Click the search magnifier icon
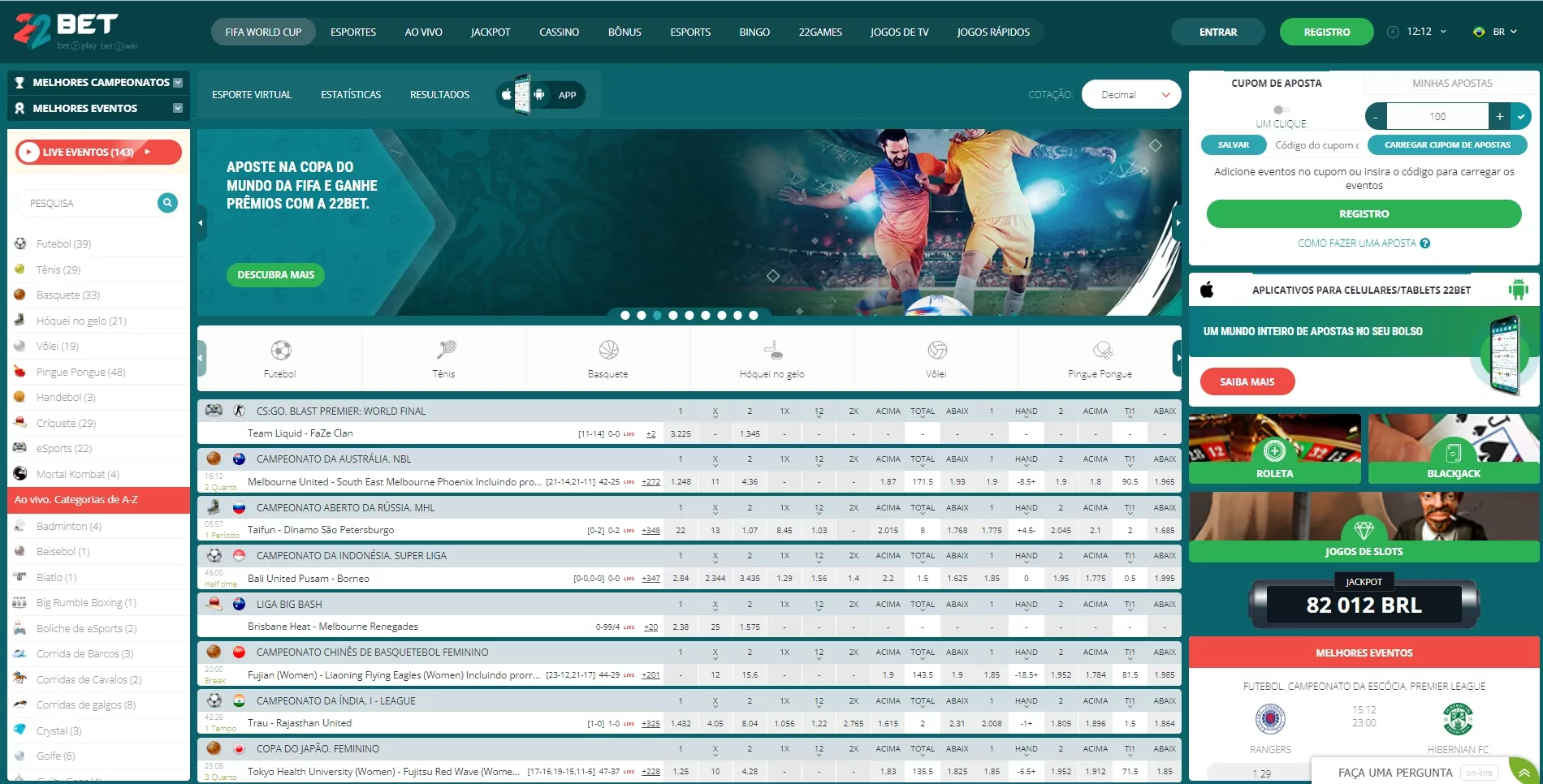Viewport: 1543px width, 784px height. 167,203
